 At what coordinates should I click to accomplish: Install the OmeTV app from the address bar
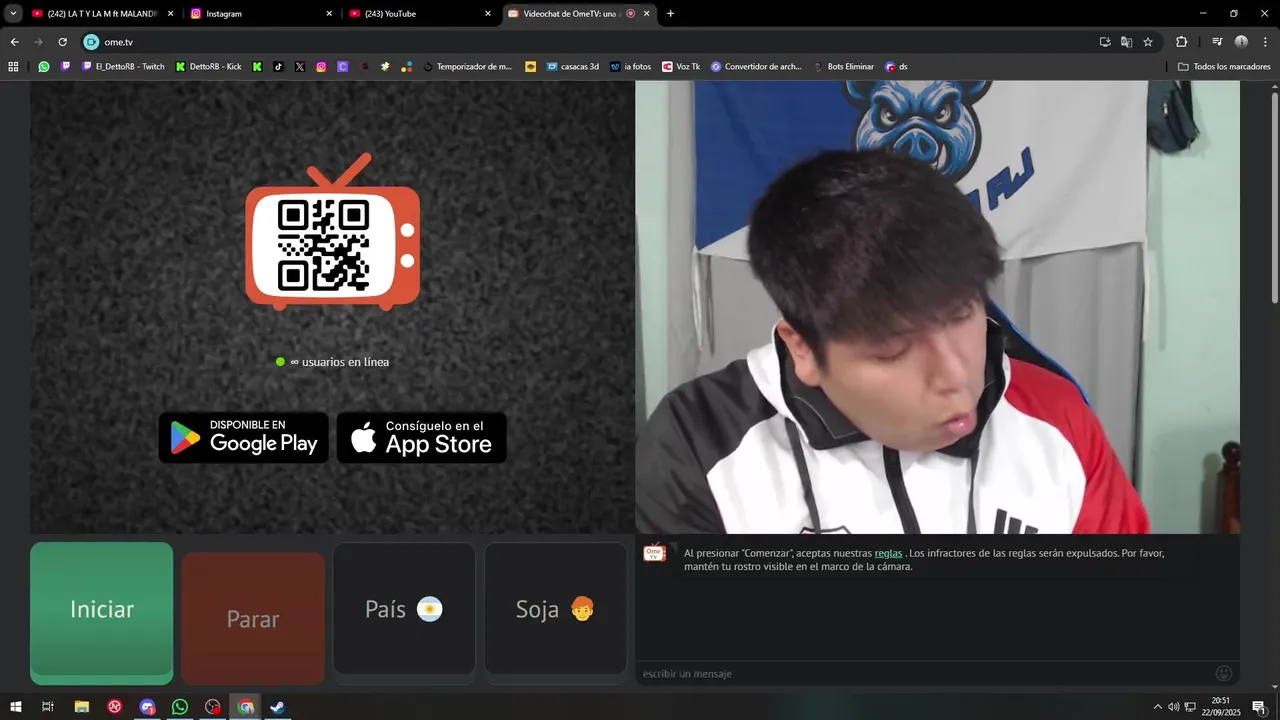(1105, 42)
